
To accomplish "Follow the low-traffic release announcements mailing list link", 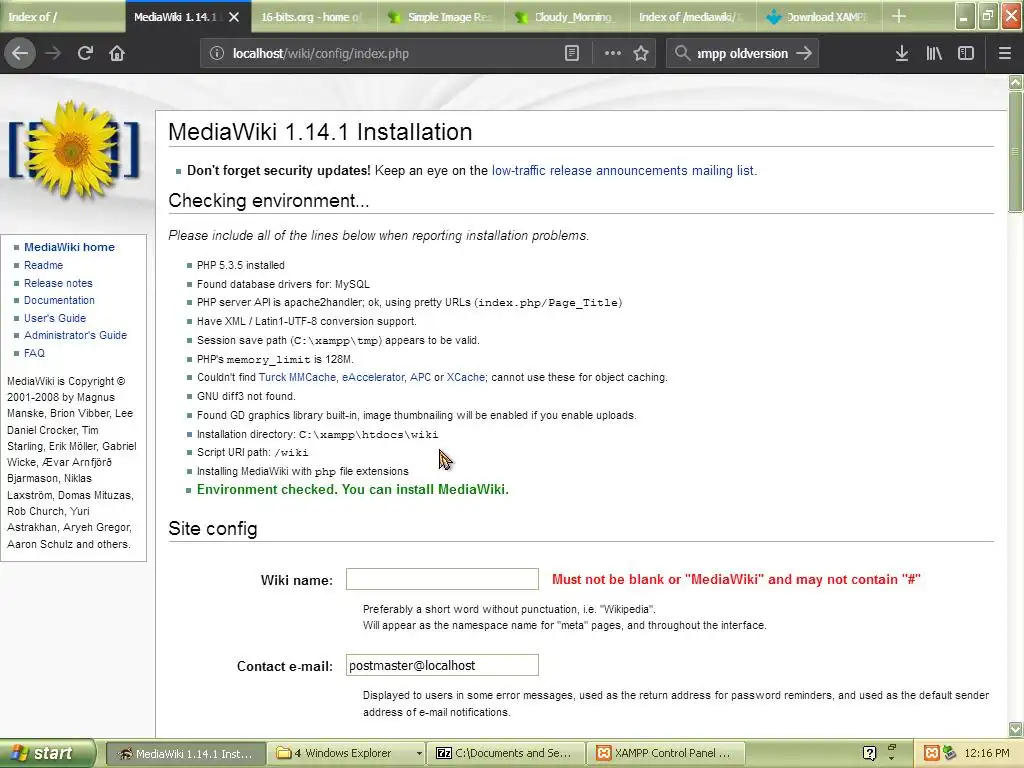I will tap(623, 170).
